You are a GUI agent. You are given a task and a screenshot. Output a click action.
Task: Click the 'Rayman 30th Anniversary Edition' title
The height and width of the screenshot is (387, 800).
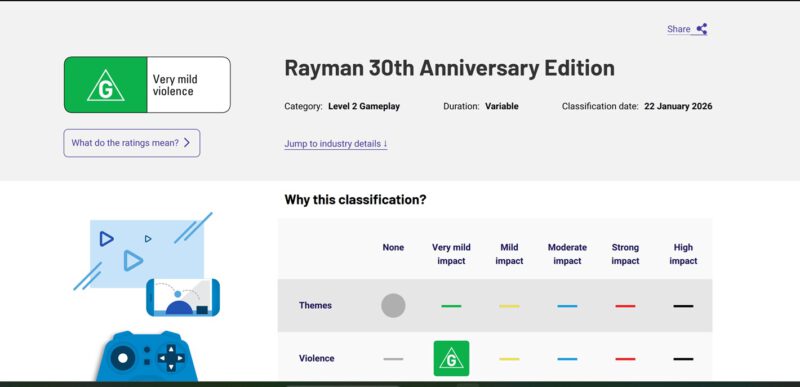click(449, 68)
